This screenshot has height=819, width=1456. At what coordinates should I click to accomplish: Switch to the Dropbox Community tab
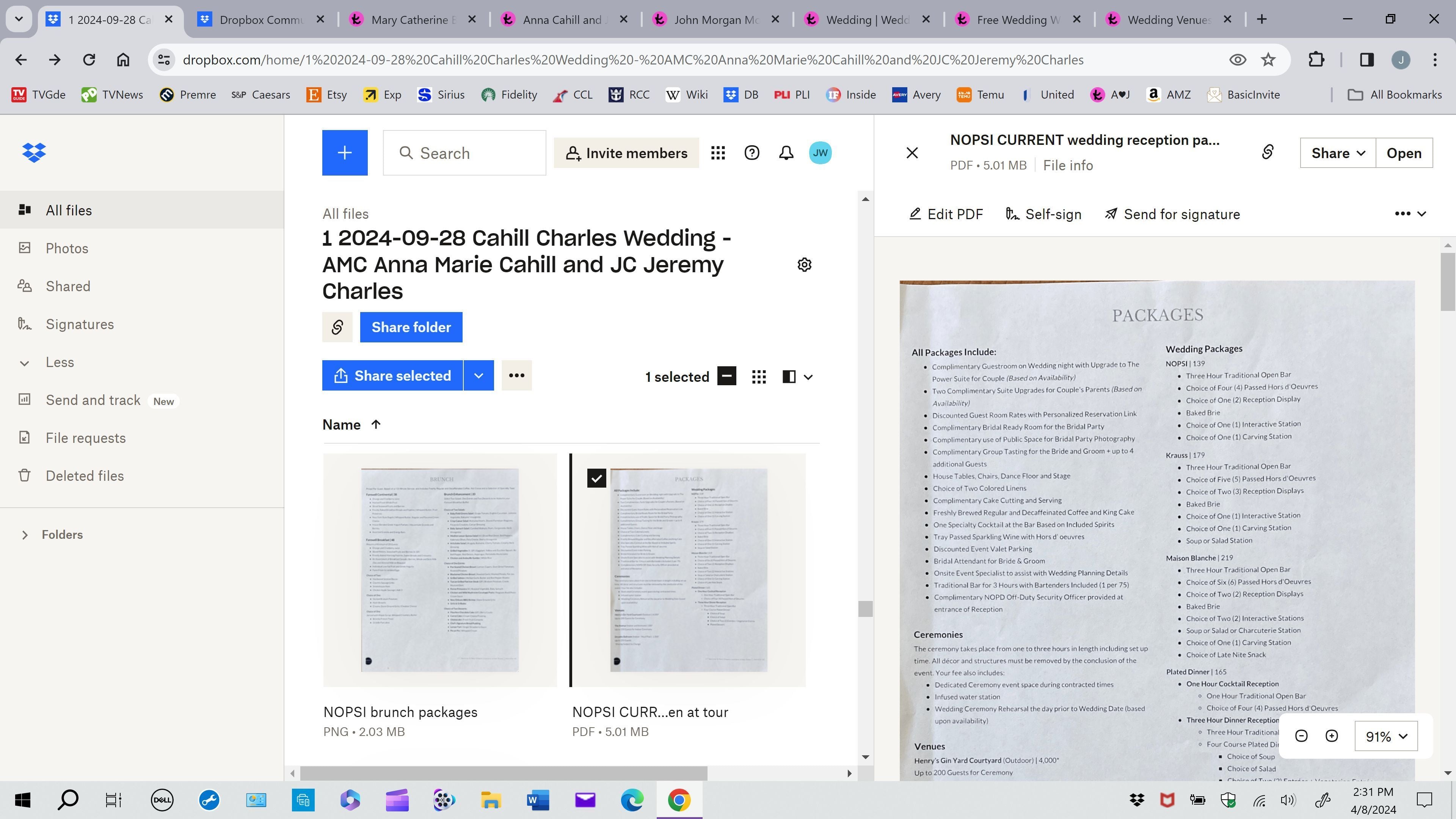pyautogui.click(x=256, y=19)
